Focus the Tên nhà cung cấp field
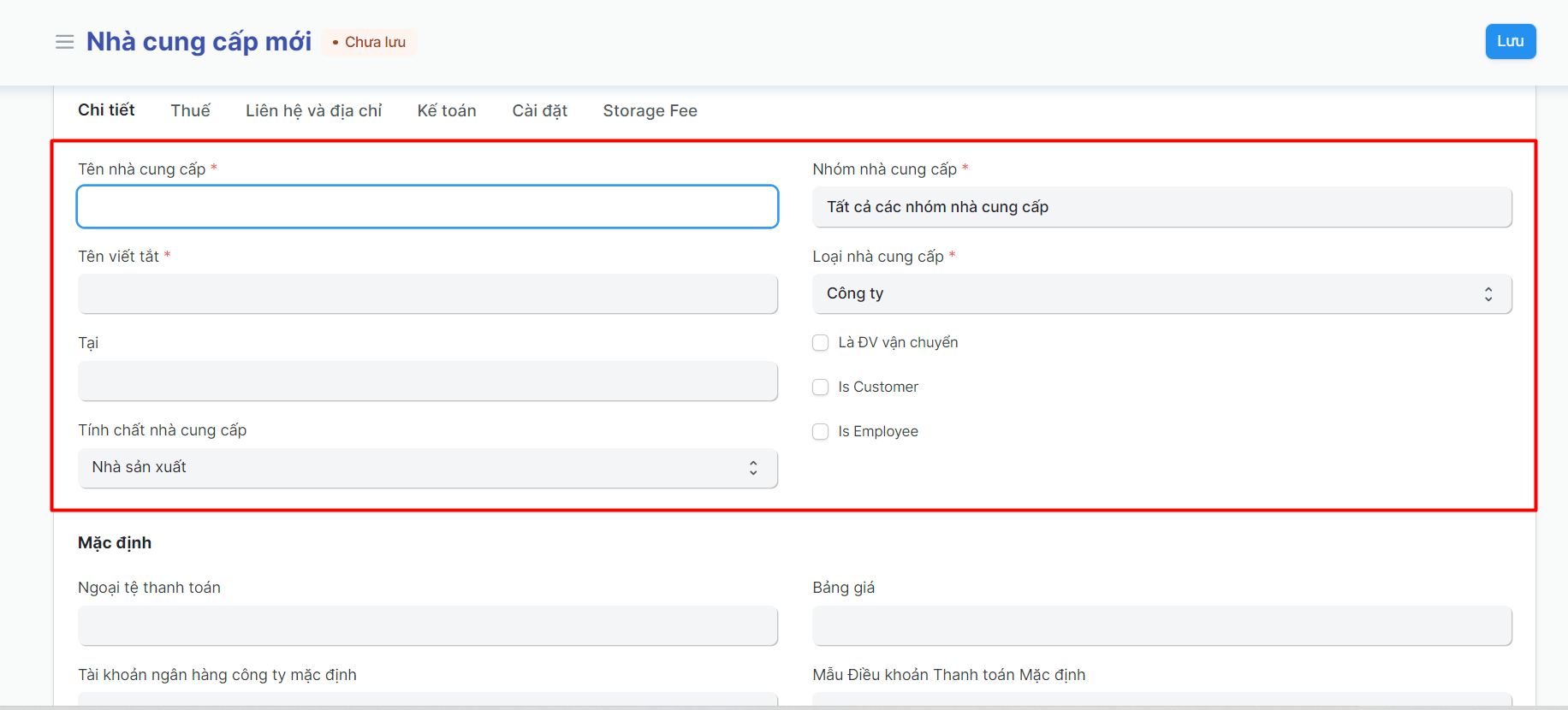 pos(427,207)
